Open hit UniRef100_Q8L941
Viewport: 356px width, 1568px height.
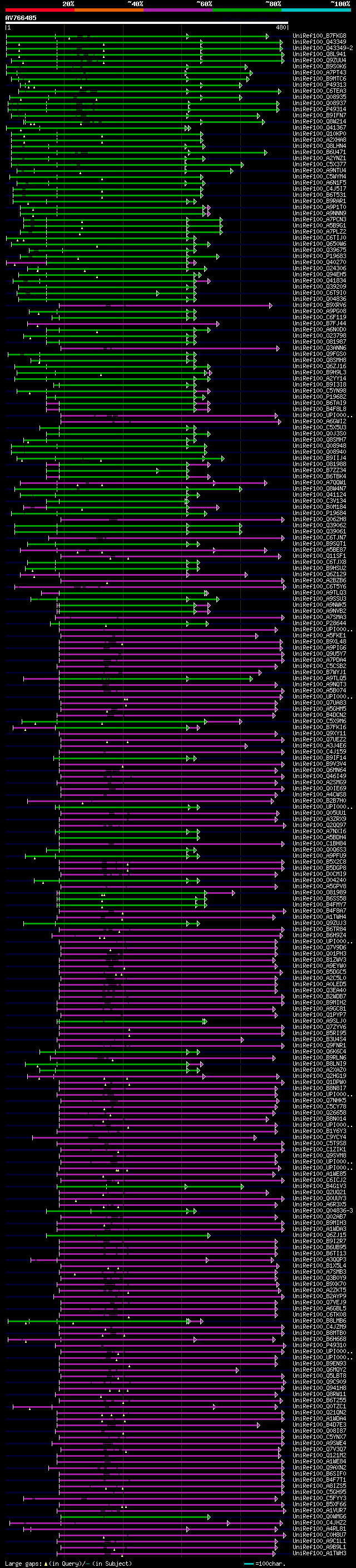(x=319, y=54)
